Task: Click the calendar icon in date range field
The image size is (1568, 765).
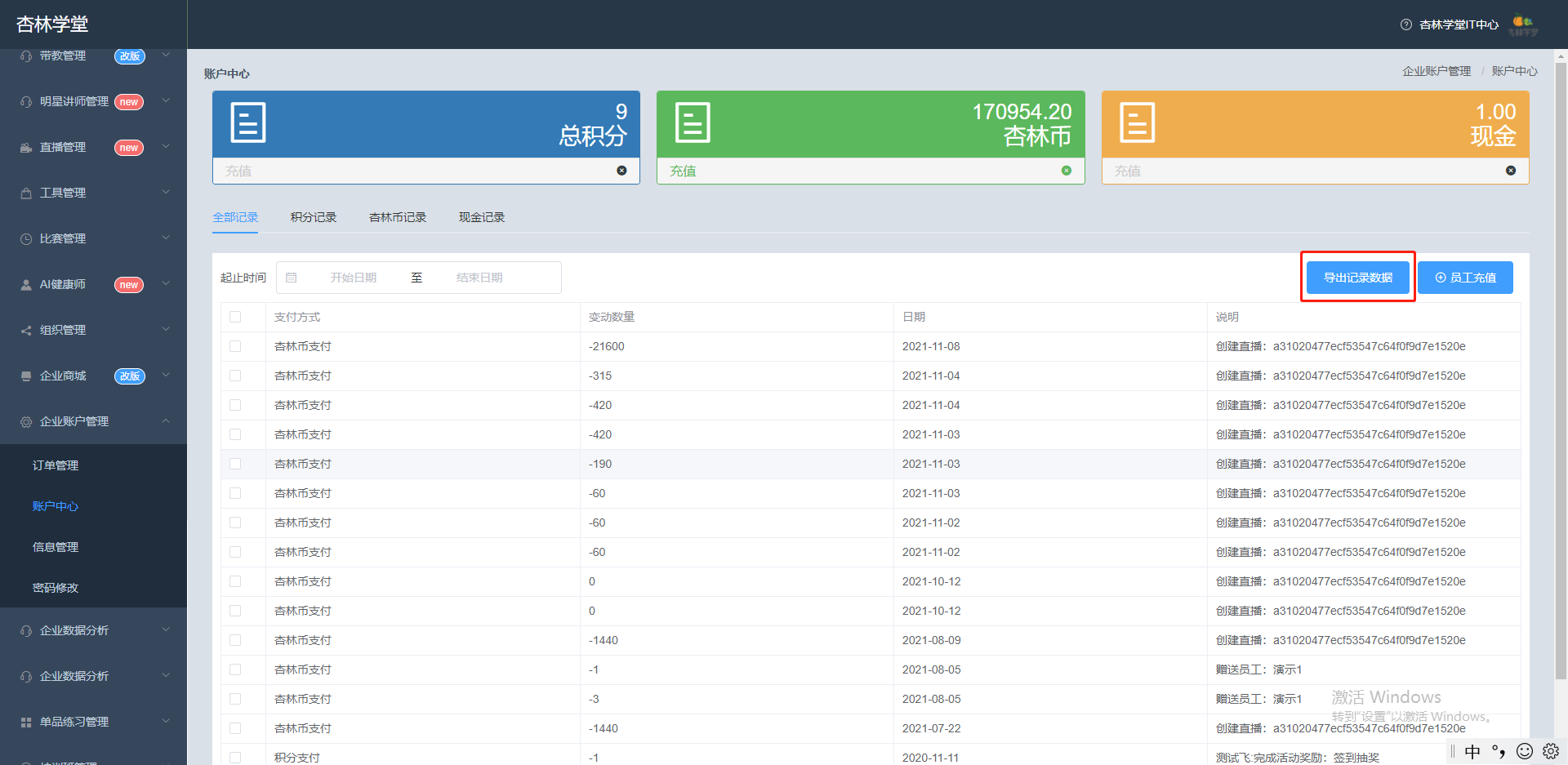Action: point(292,278)
